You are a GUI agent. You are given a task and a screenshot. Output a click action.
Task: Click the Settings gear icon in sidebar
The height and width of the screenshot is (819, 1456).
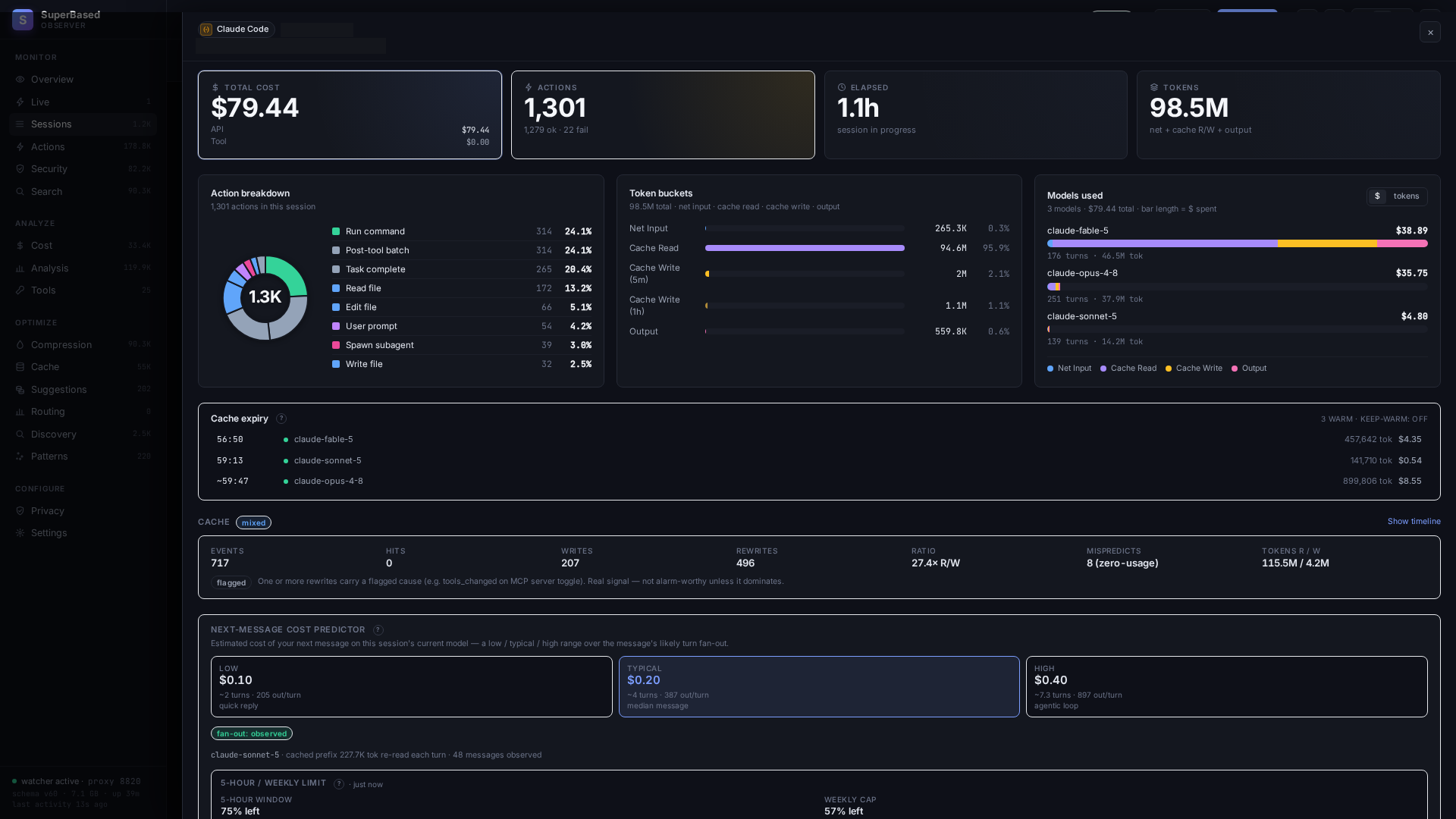[x=20, y=533]
